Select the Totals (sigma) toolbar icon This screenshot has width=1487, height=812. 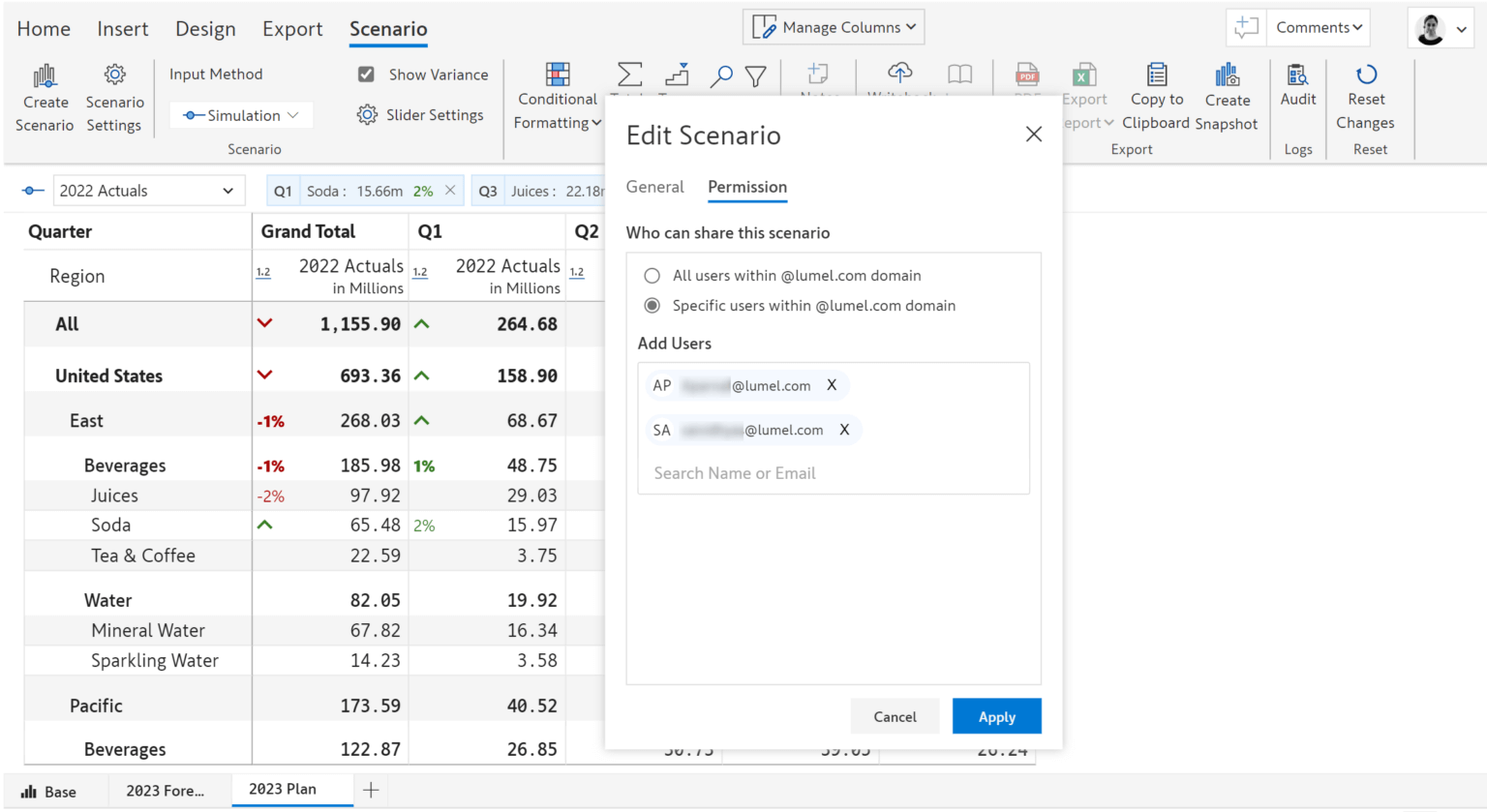point(629,75)
